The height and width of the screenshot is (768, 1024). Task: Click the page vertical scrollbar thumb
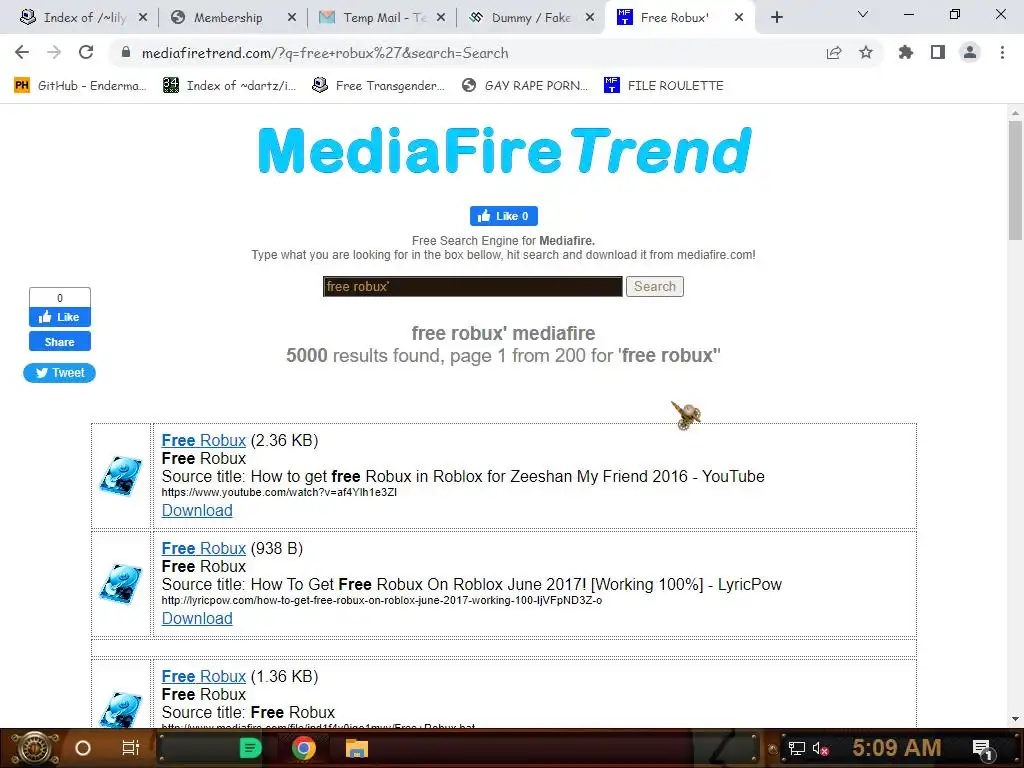[x=1016, y=180]
